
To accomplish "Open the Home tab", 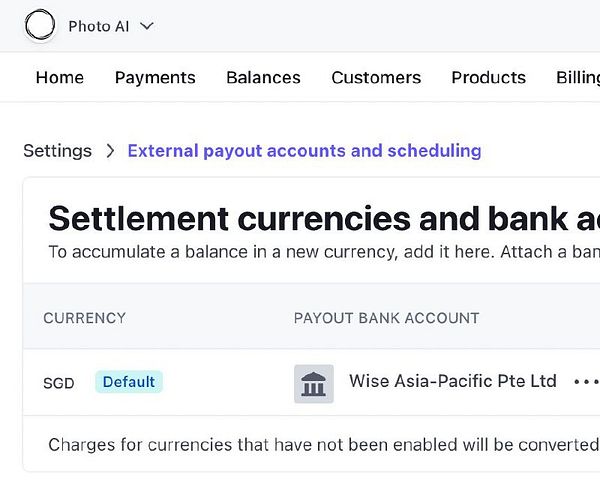I will tap(60, 77).
